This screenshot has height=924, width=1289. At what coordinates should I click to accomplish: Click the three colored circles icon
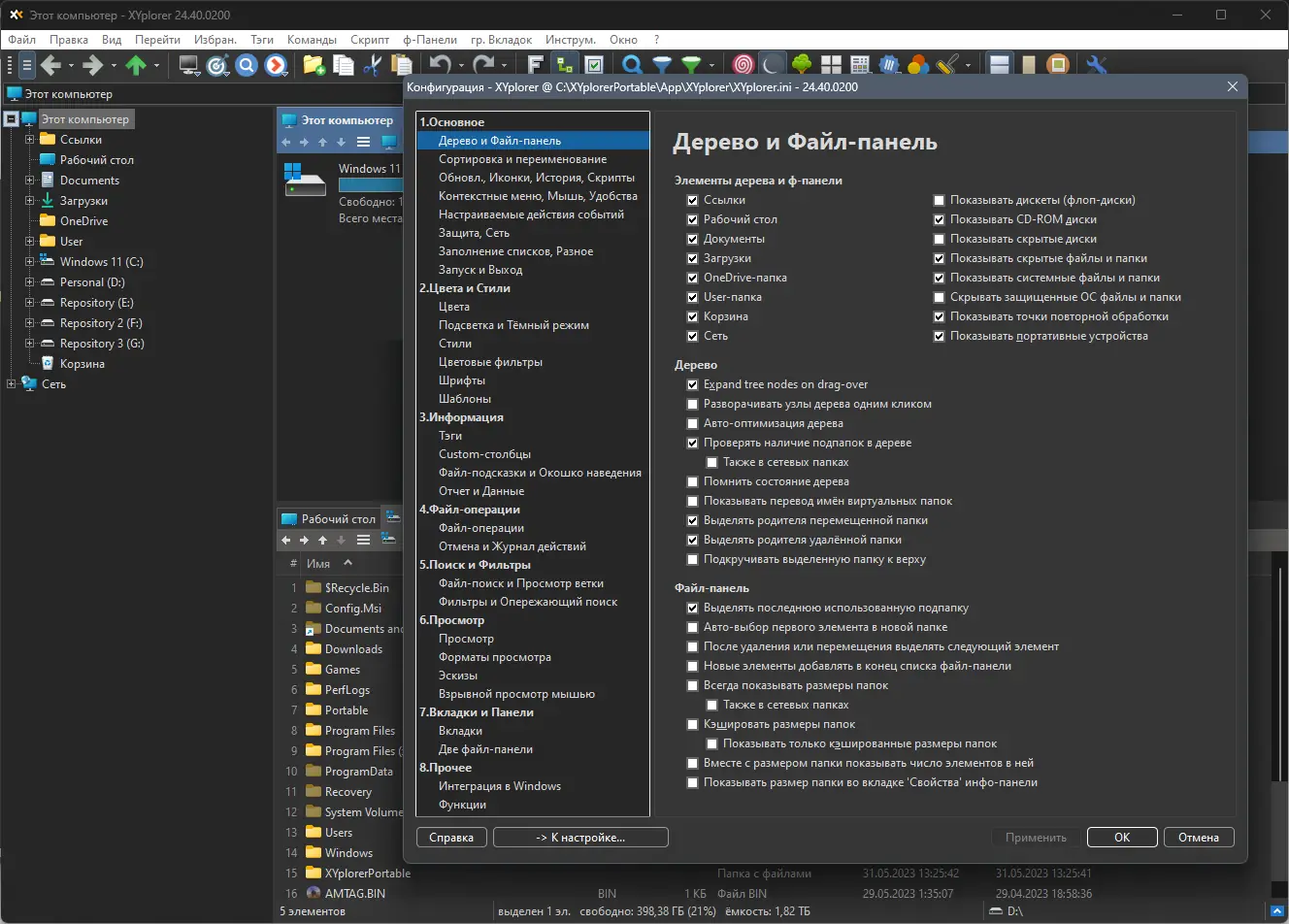[917, 65]
